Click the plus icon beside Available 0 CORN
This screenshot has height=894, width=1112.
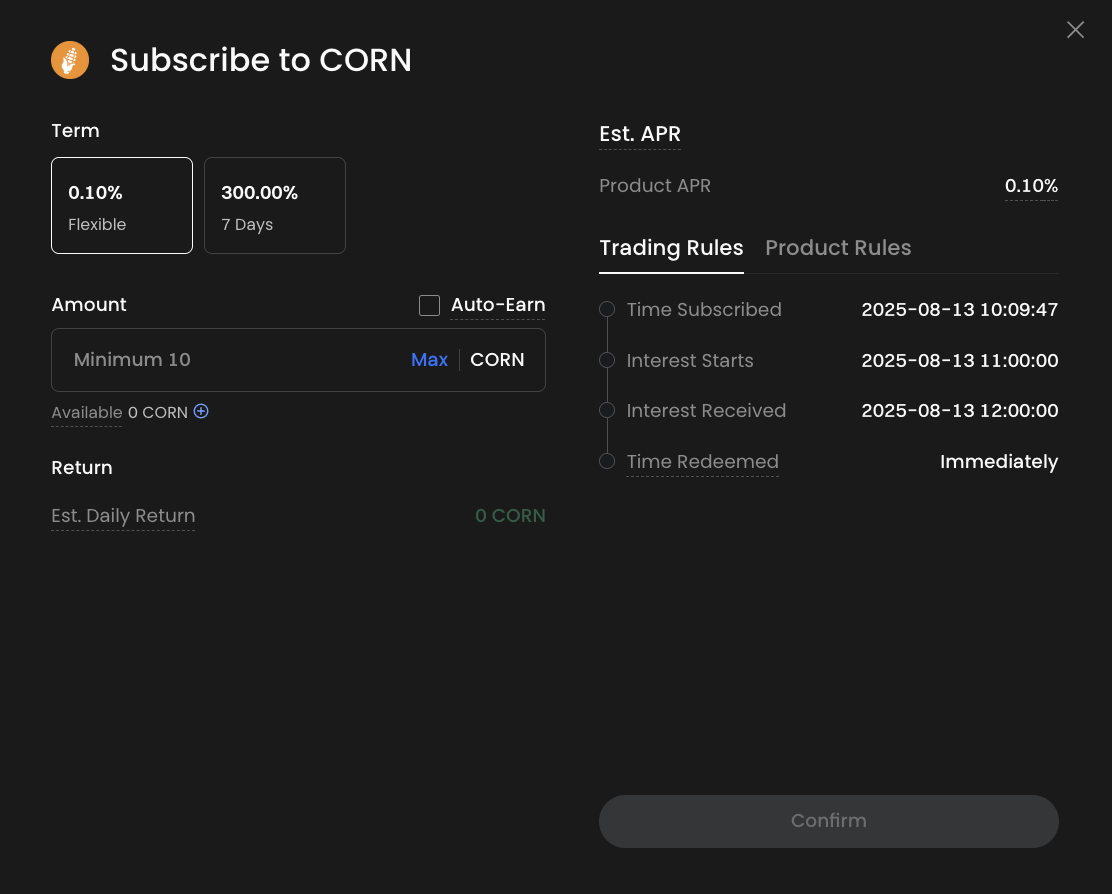pos(201,411)
